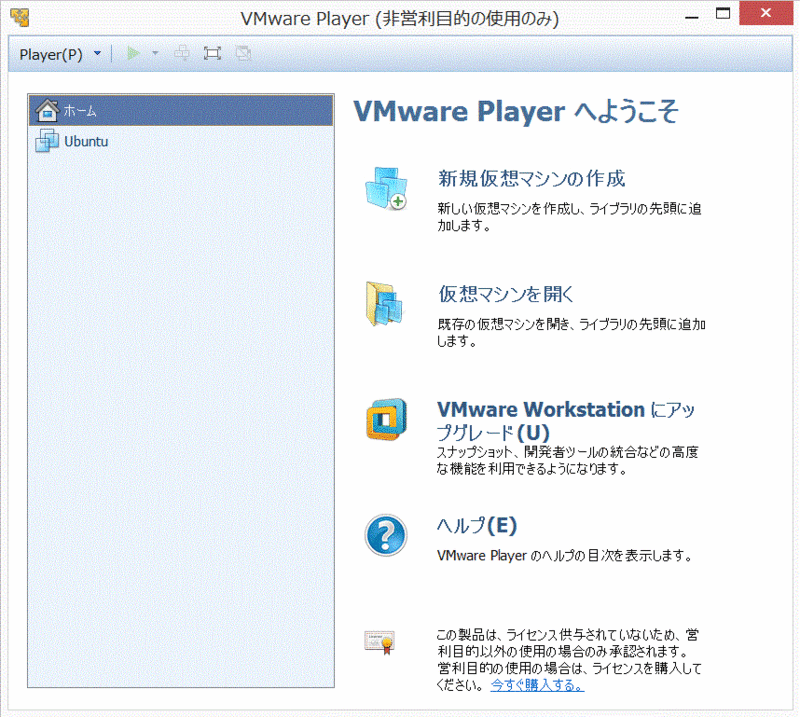This screenshot has height=717, width=800.
Task: Expand the Player menu dropdown arrow
Action: 97,53
